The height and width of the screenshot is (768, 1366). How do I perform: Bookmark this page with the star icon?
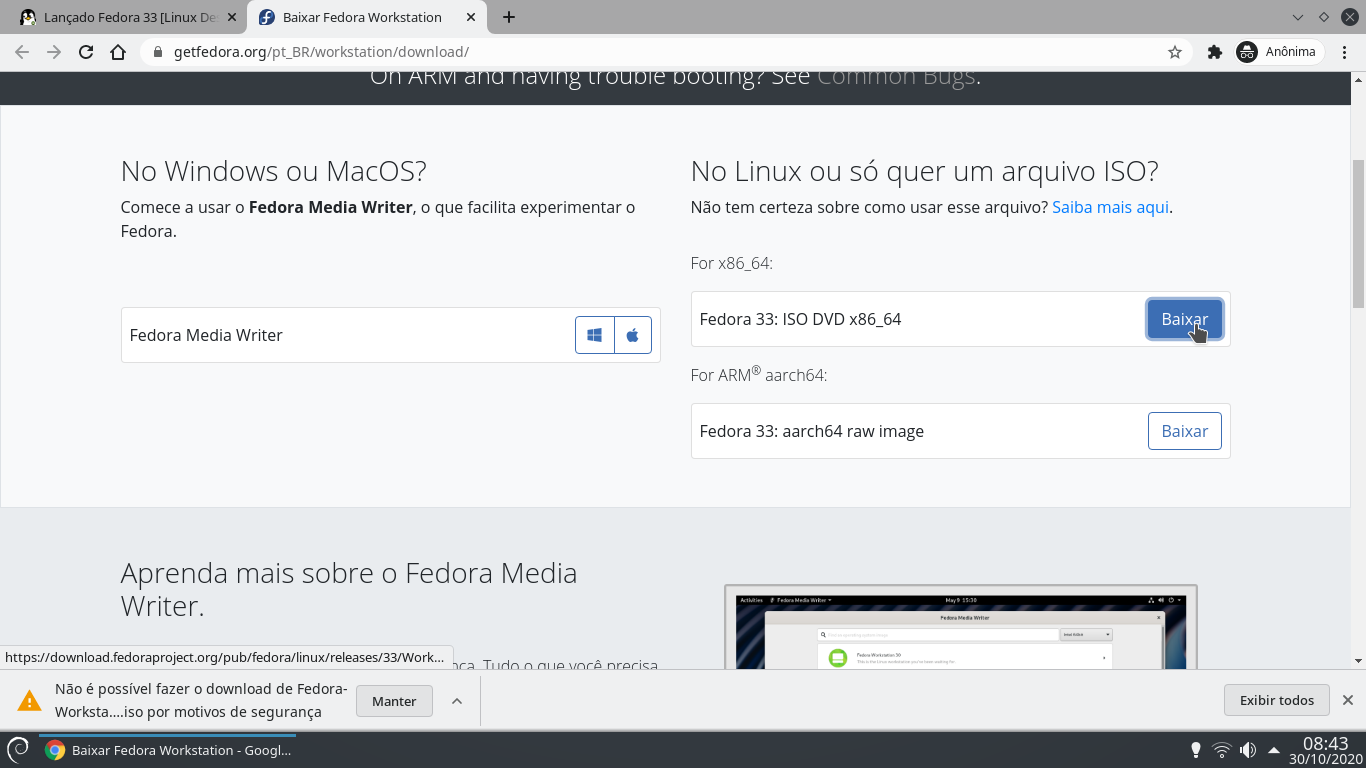tap(1175, 52)
